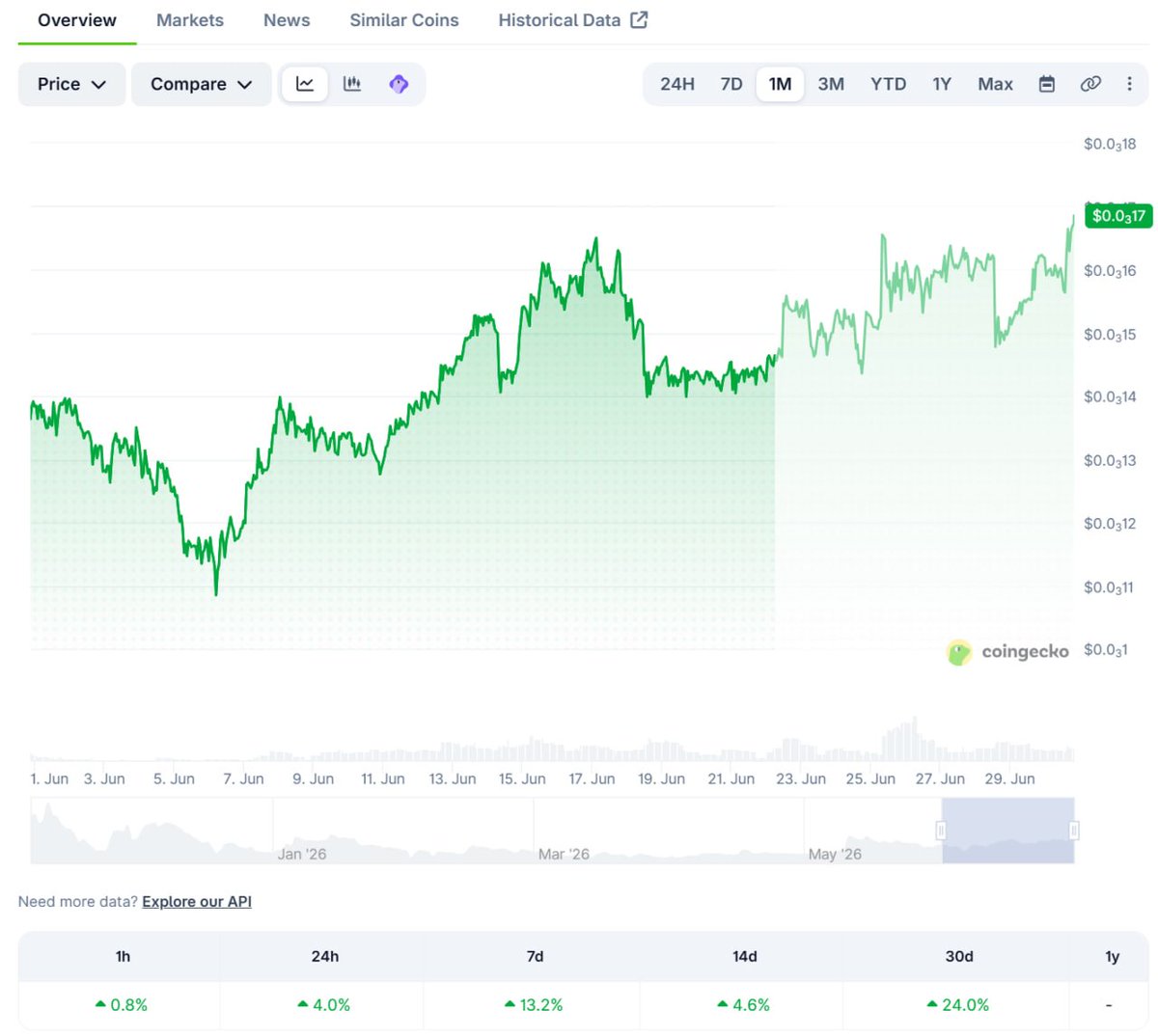The height and width of the screenshot is (1036, 1158).
Task: Switch to candlestick chart icon
Action: (x=352, y=84)
